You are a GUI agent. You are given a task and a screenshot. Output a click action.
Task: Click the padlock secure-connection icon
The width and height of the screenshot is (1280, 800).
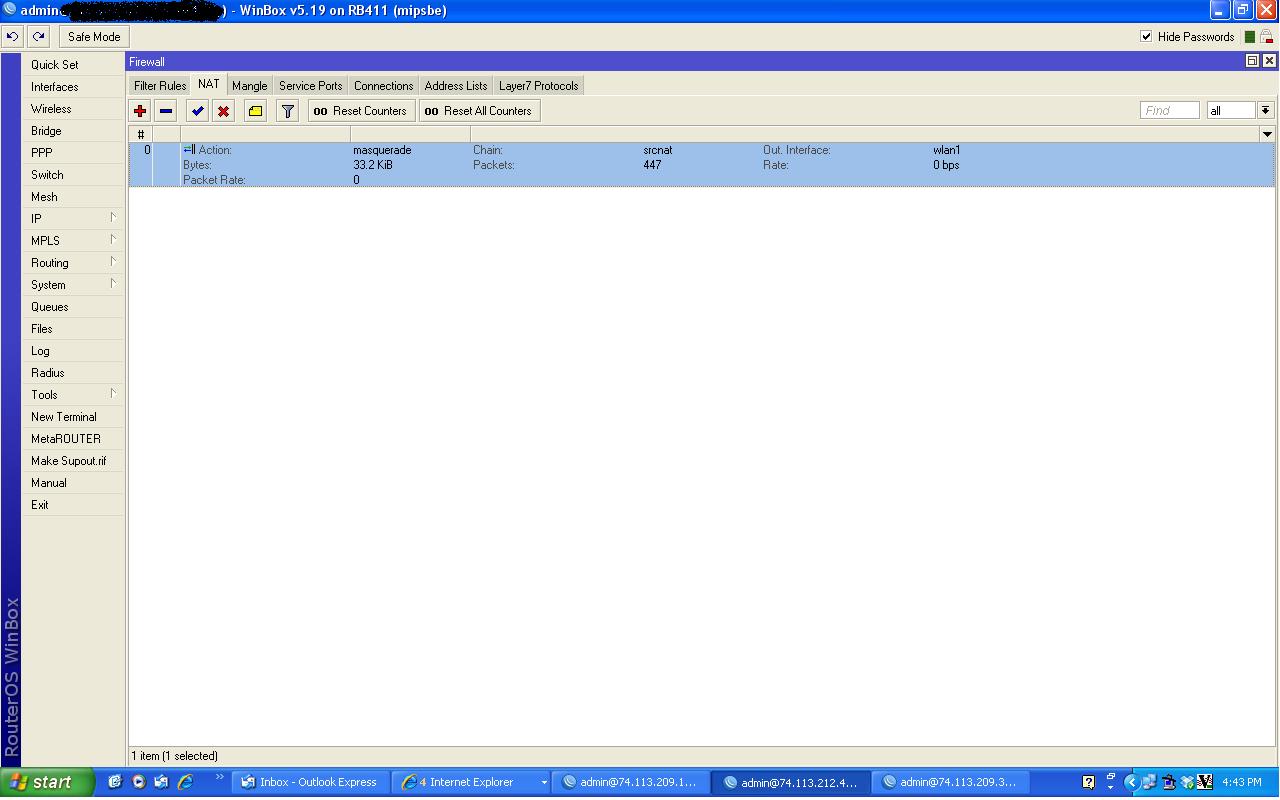coord(1266,37)
